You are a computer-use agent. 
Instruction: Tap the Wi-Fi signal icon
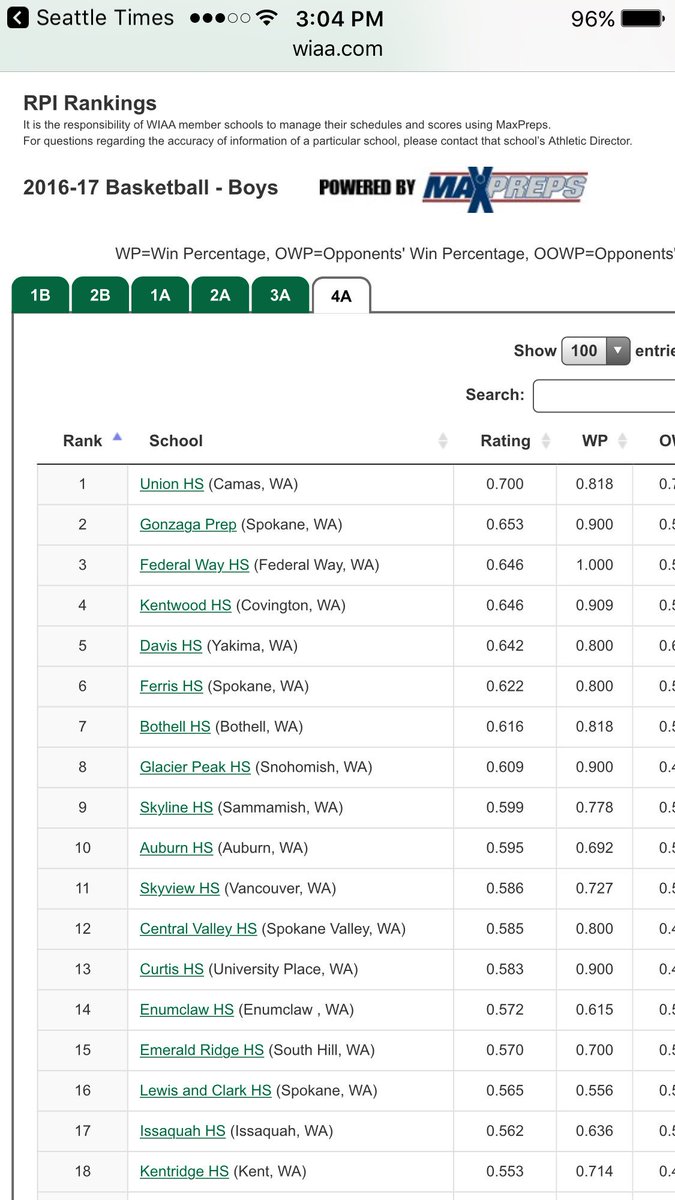[266, 18]
